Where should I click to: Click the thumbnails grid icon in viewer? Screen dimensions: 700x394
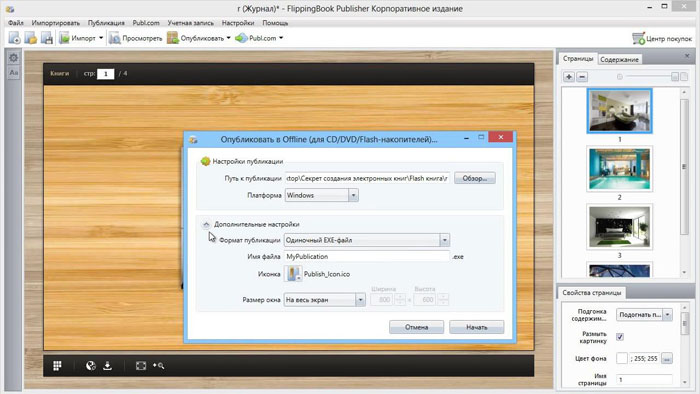coord(57,366)
